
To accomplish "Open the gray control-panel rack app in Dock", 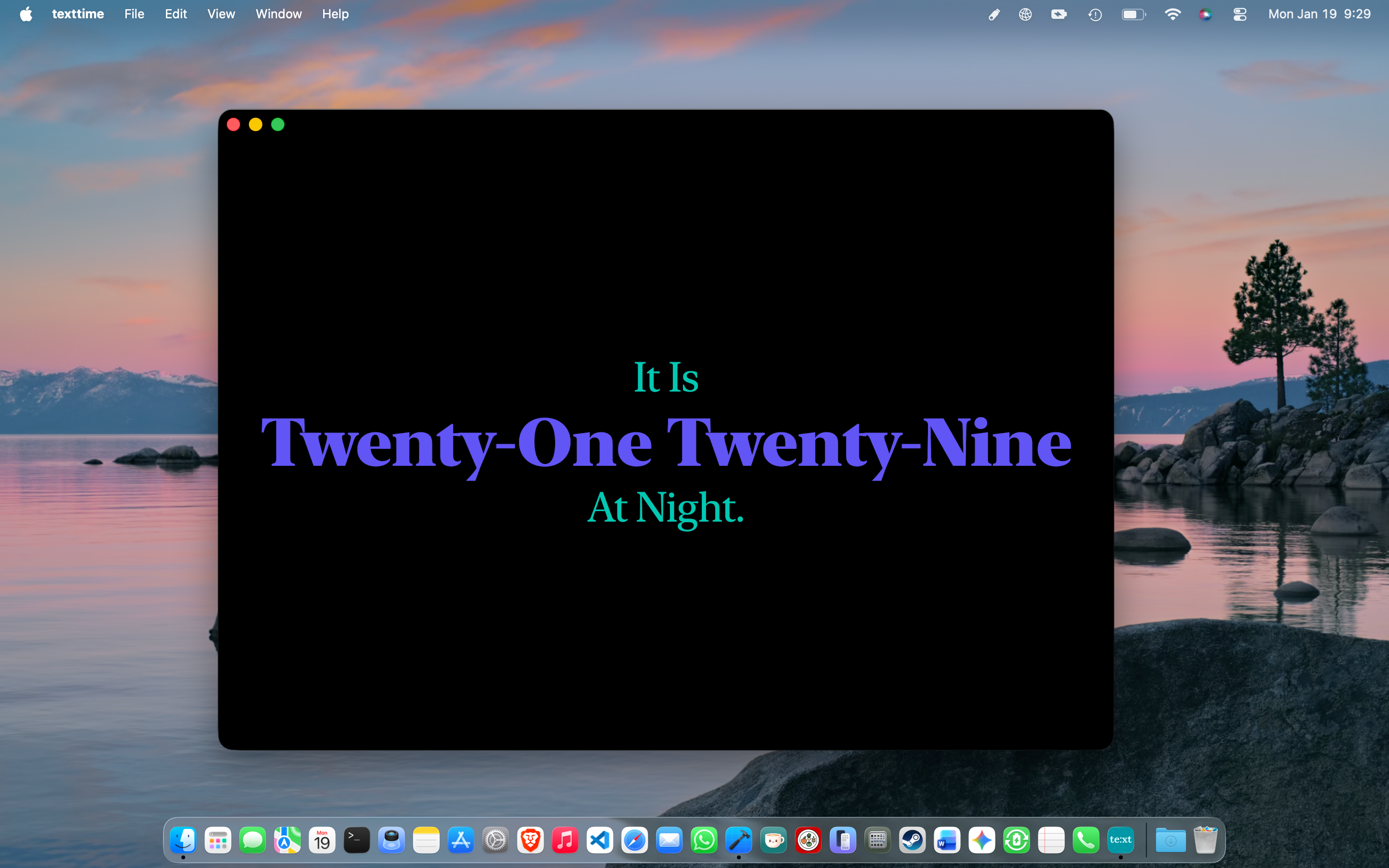I will click(x=878, y=841).
